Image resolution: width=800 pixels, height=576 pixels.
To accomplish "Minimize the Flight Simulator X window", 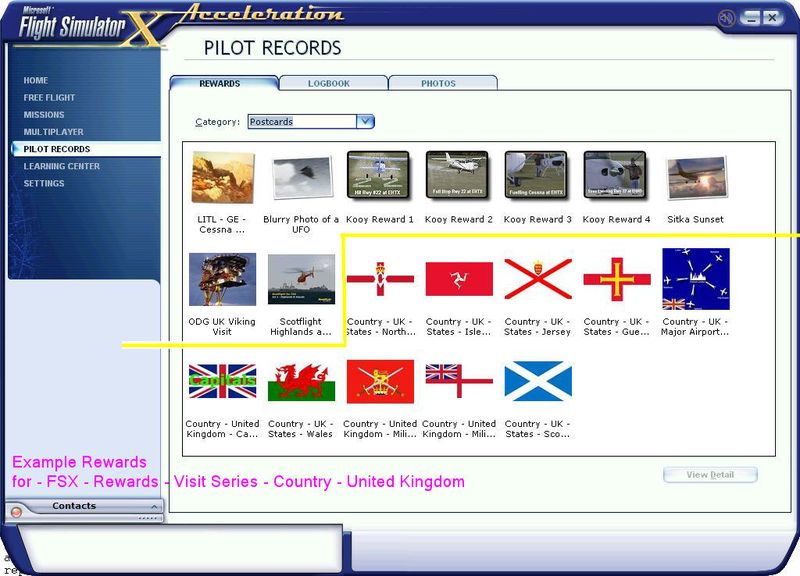I will click(750, 18).
